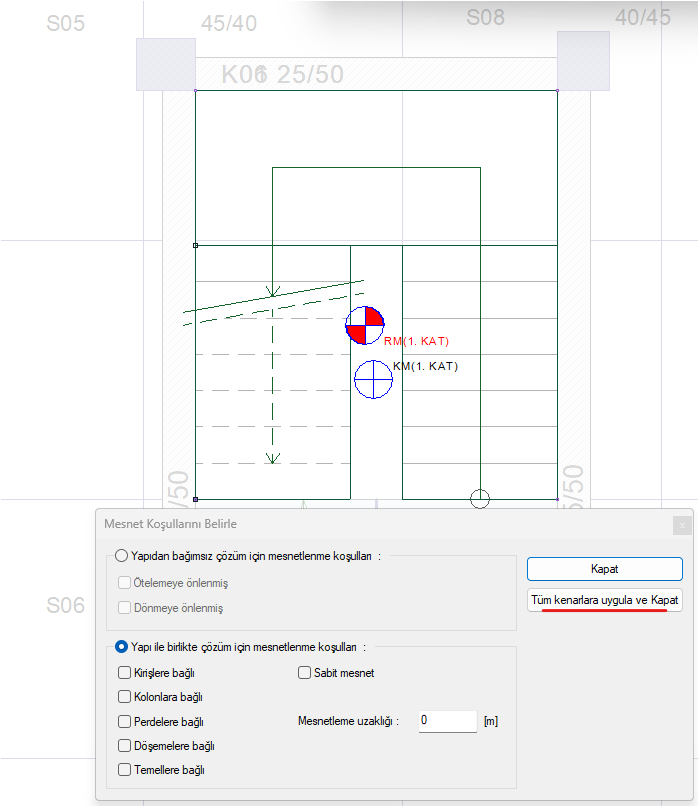Select 'Yapıdan bağımsız çözüm' radio option
The height and width of the screenshot is (807, 699).
click(x=122, y=556)
